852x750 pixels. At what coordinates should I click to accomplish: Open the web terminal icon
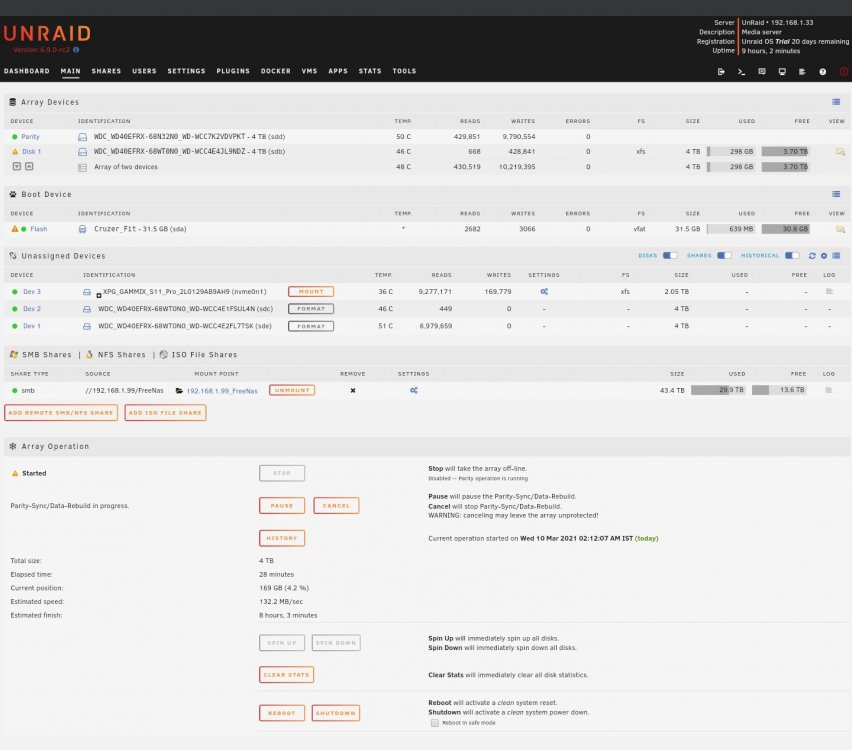coord(741,72)
